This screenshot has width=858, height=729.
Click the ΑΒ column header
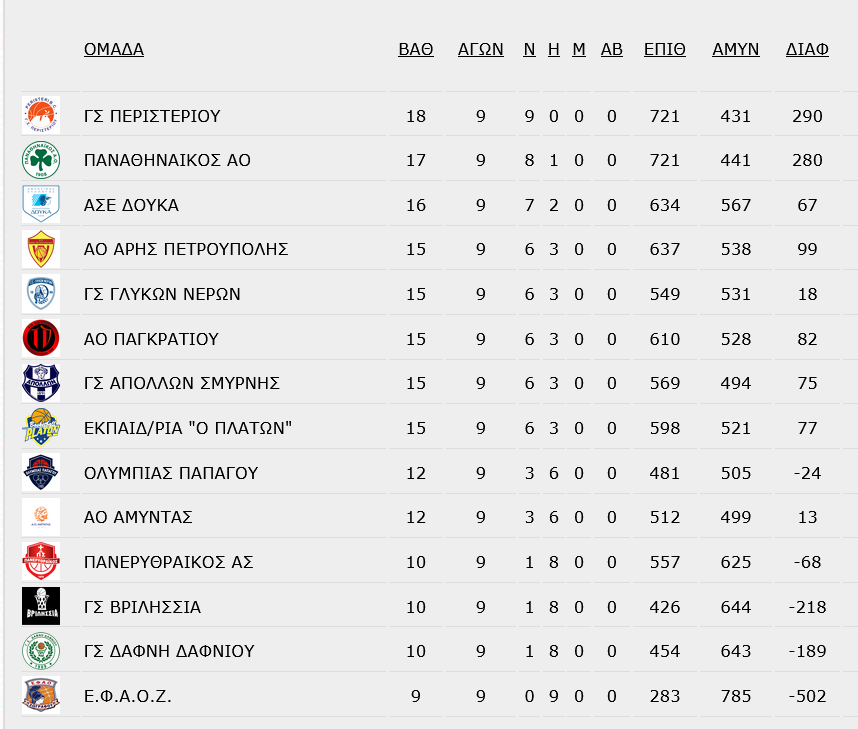point(612,49)
